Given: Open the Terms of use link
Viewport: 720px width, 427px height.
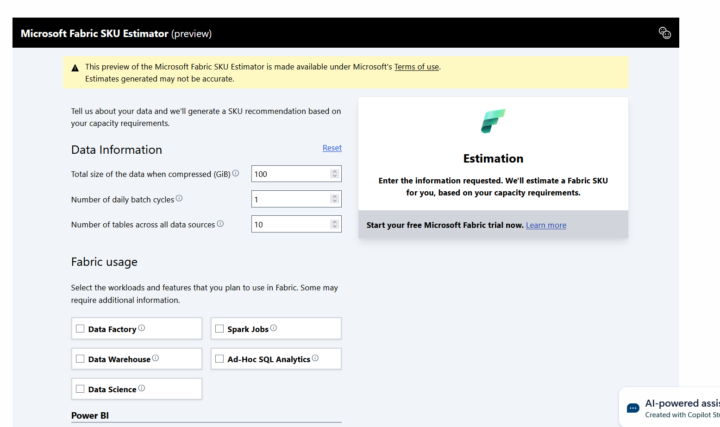Looking at the screenshot, I should [416, 67].
